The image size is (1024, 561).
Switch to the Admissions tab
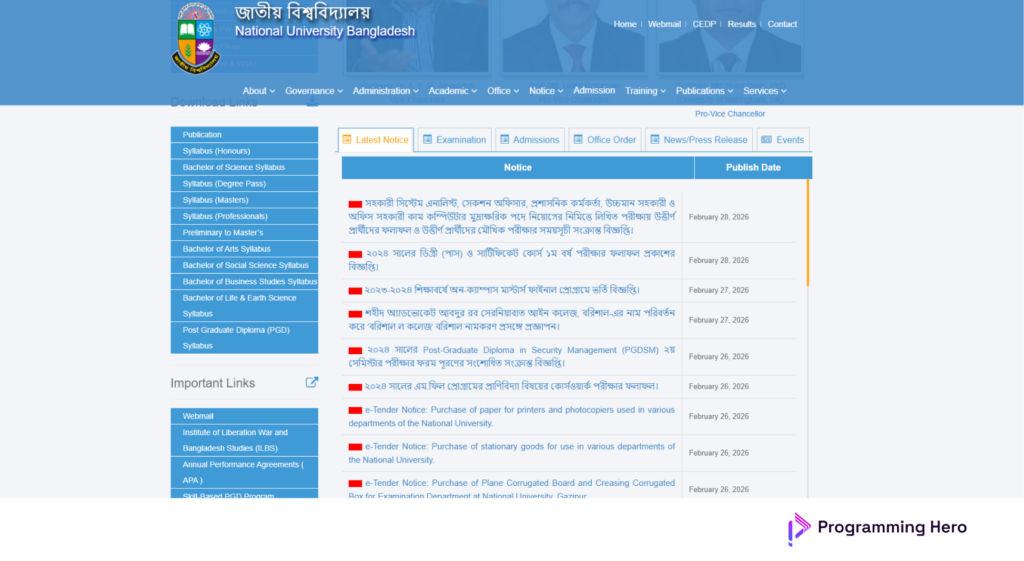[x=530, y=140]
